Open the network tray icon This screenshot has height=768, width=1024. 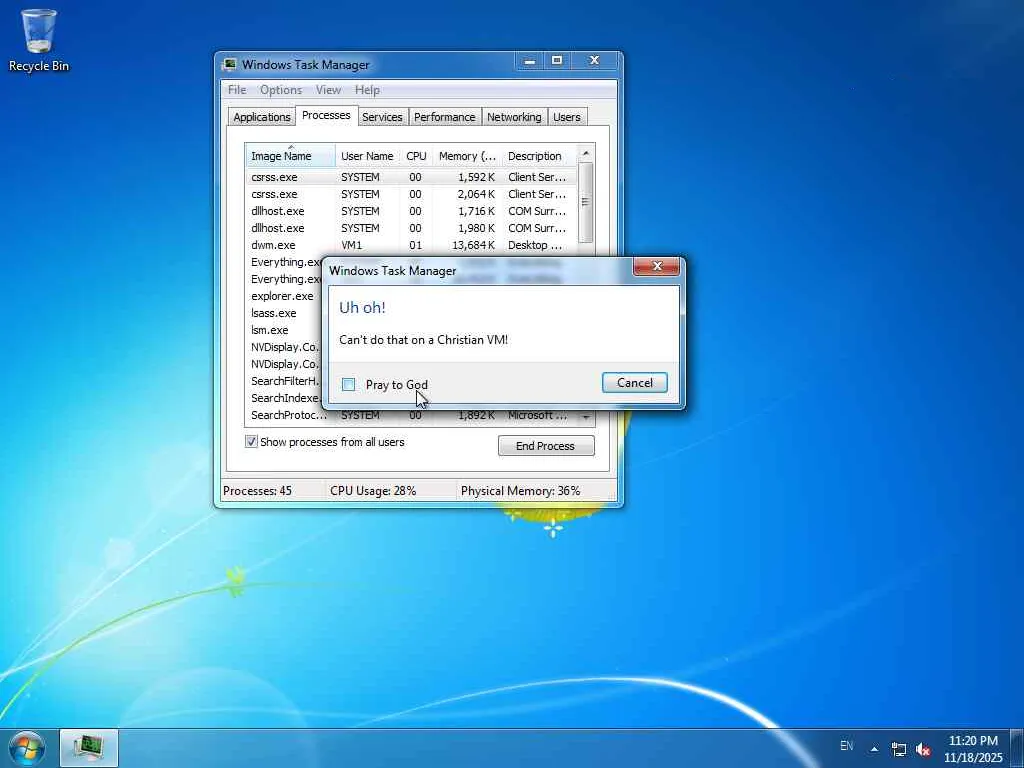[x=899, y=749]
